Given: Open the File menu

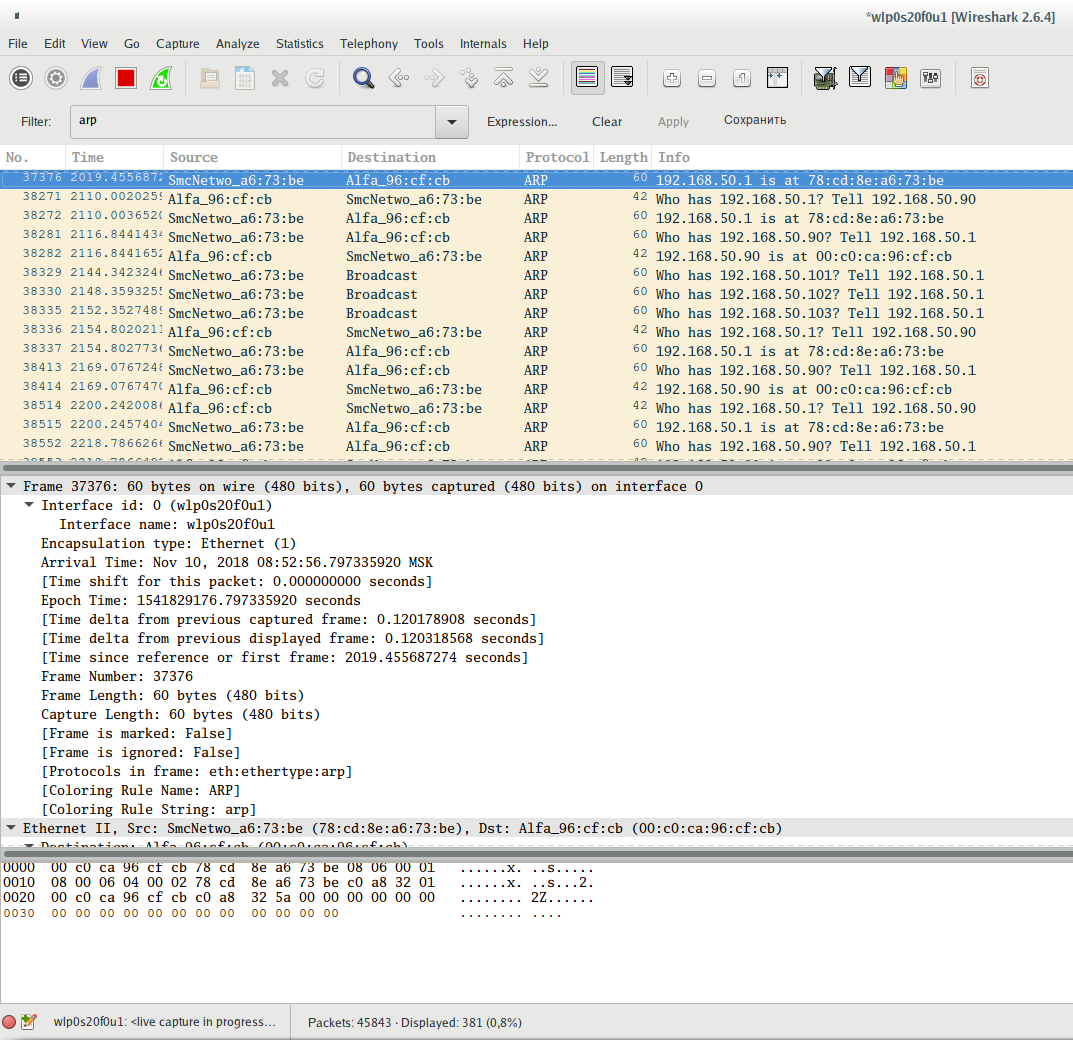Looking at the screenshot, I should 18,44.
